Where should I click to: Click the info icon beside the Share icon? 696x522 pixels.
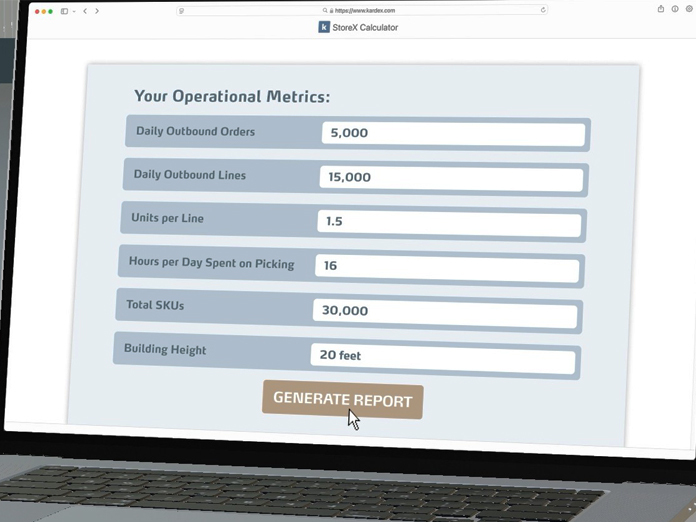pos(675,9)
